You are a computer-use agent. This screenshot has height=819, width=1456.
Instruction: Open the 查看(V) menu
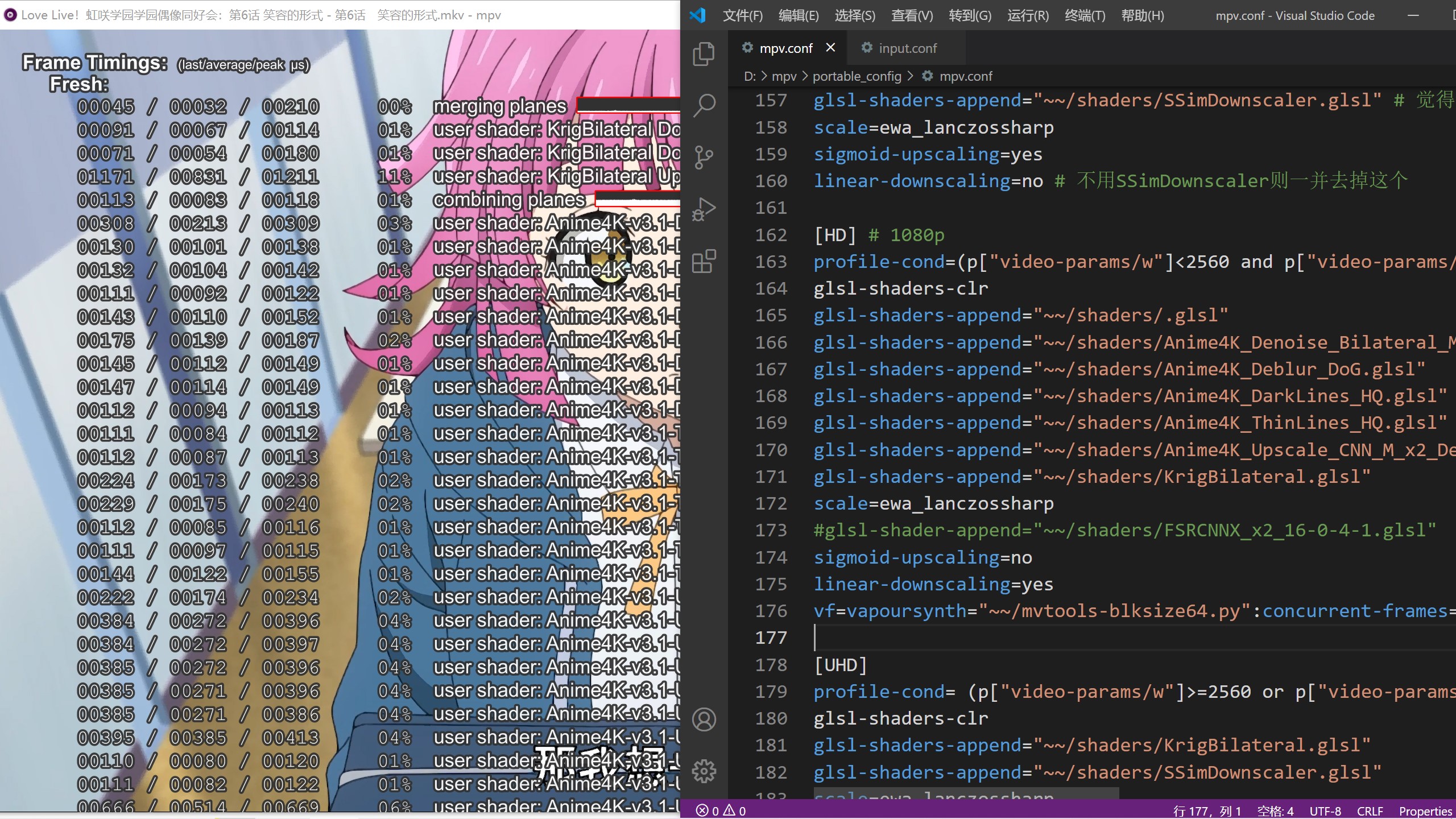[x=912, y=15]
